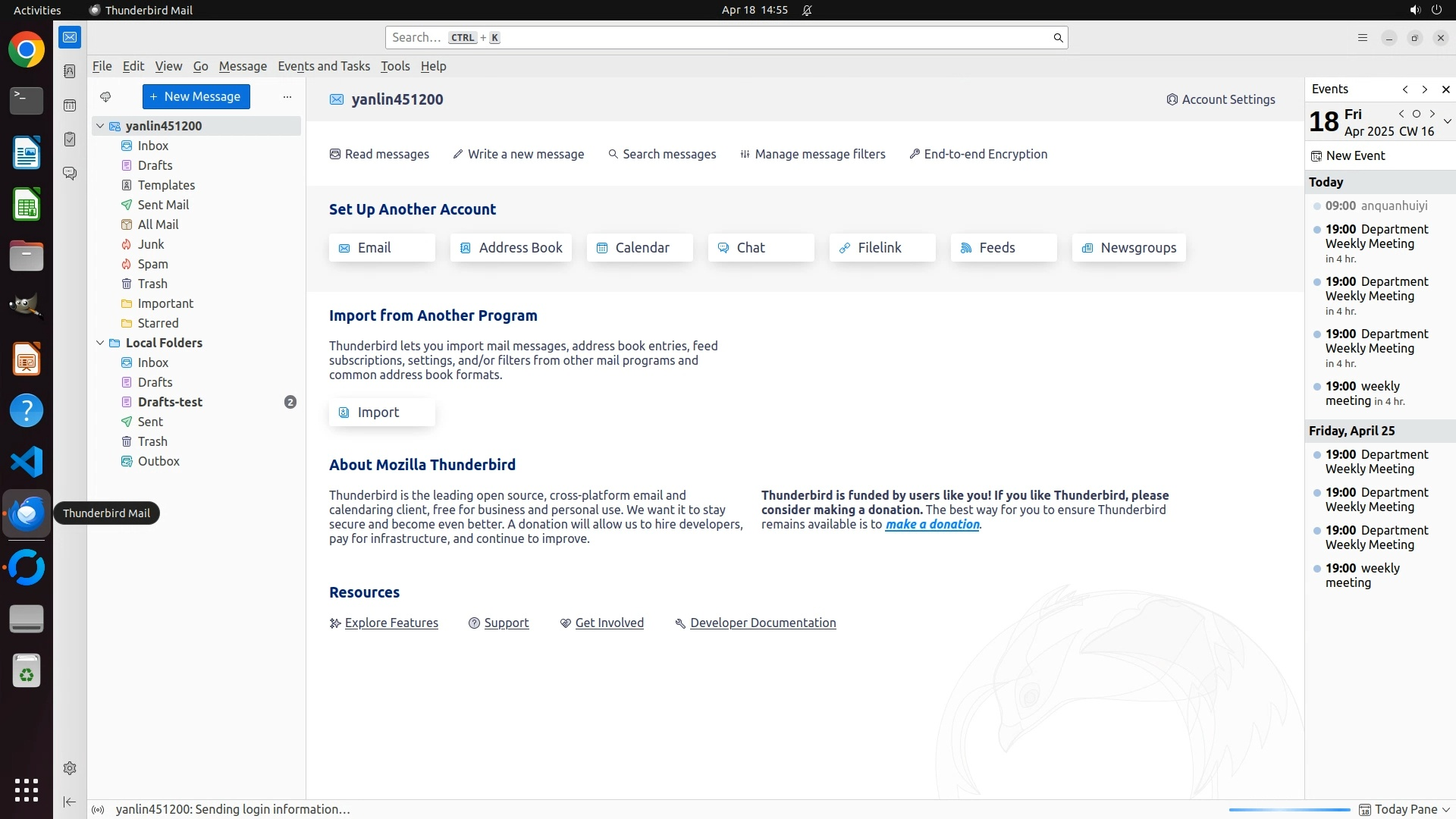Open the Tools menu
1456x819 pixels.
pos(394,66)
